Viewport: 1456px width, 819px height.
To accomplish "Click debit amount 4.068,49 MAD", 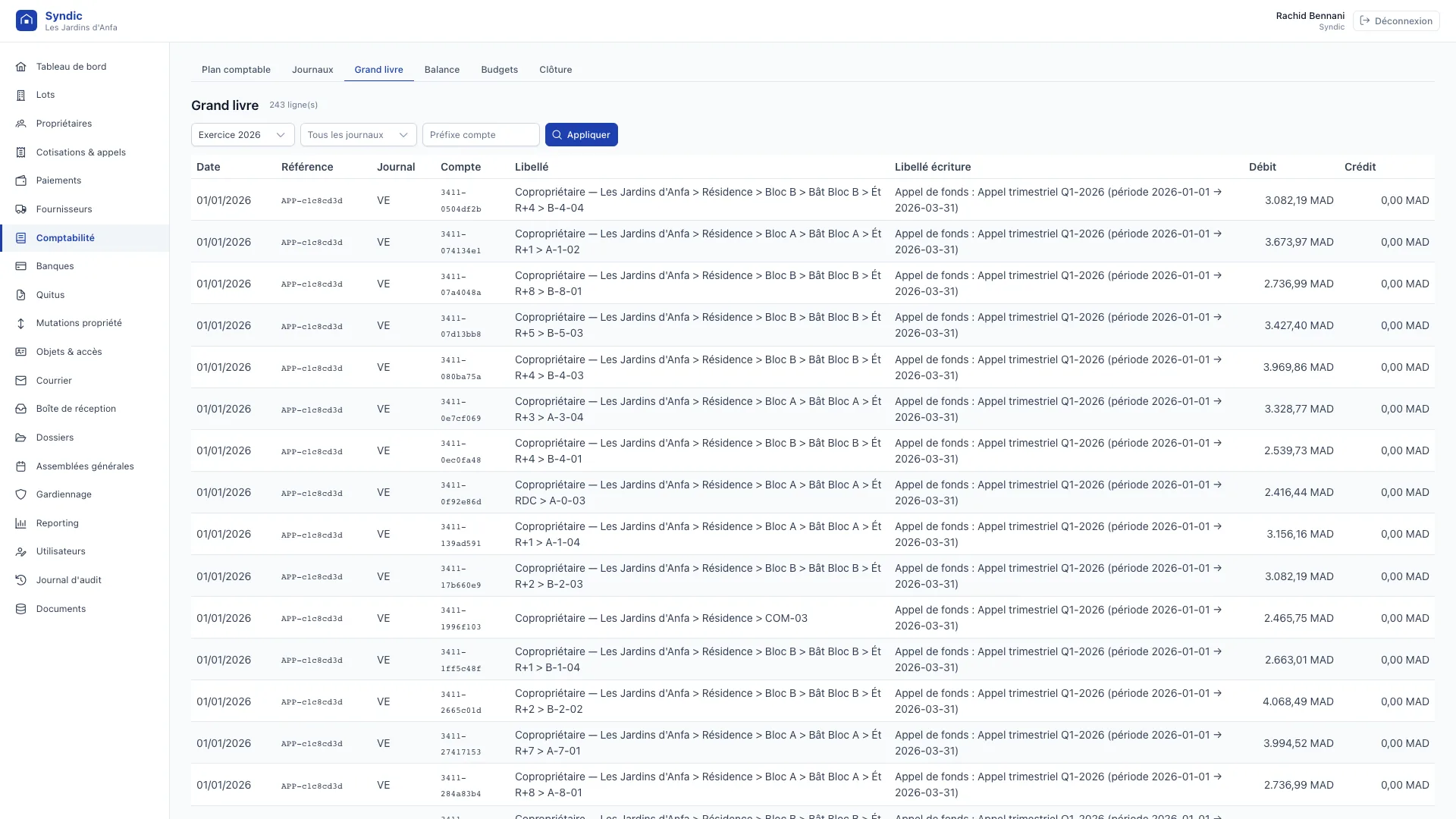I will pos(1298,701).
